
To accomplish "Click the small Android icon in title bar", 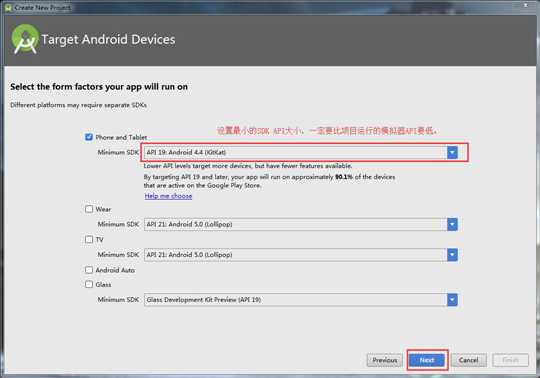I will [x=8, y=8].
